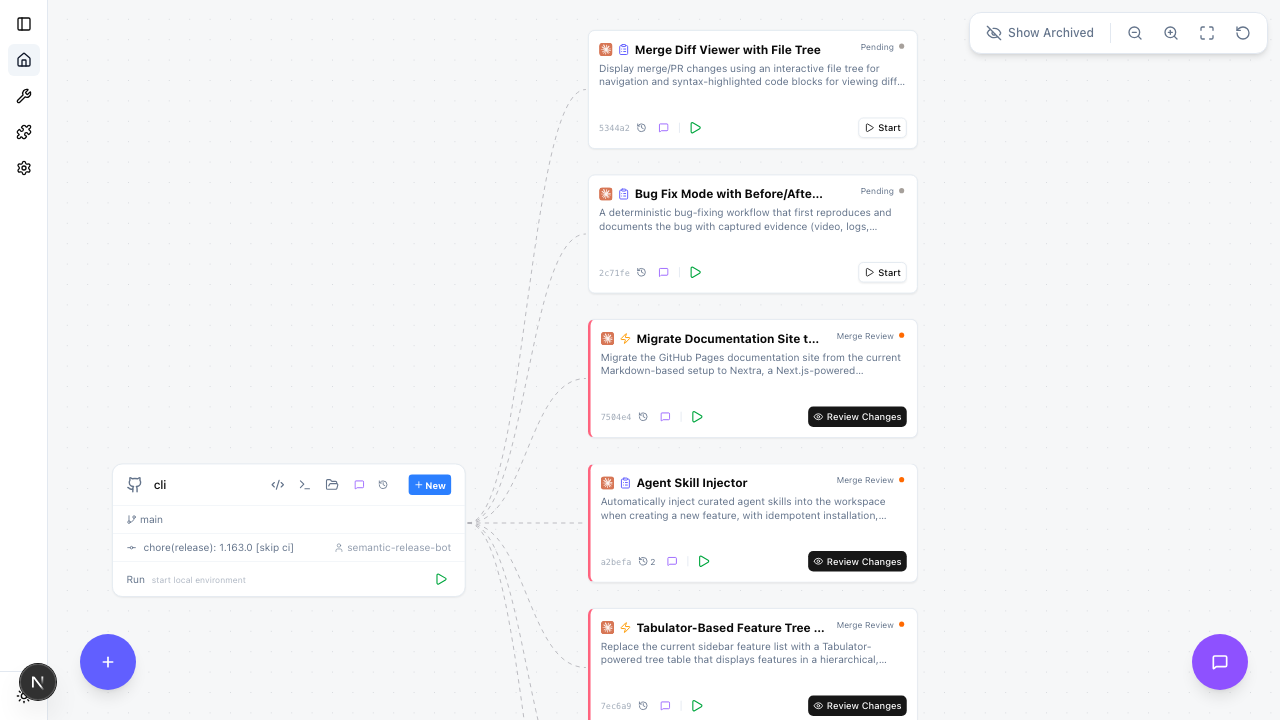This screenshot has height=720, width=1280.
Task: Click Bug Fix Mode green play icon
Action: tap(696, 272)
